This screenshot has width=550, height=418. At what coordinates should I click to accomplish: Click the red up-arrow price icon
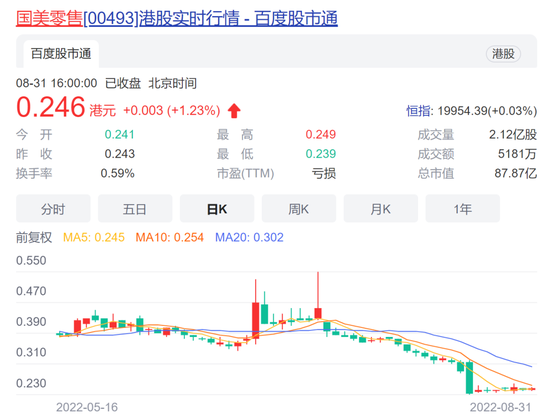pyautogui.click(x=234, y=111)
